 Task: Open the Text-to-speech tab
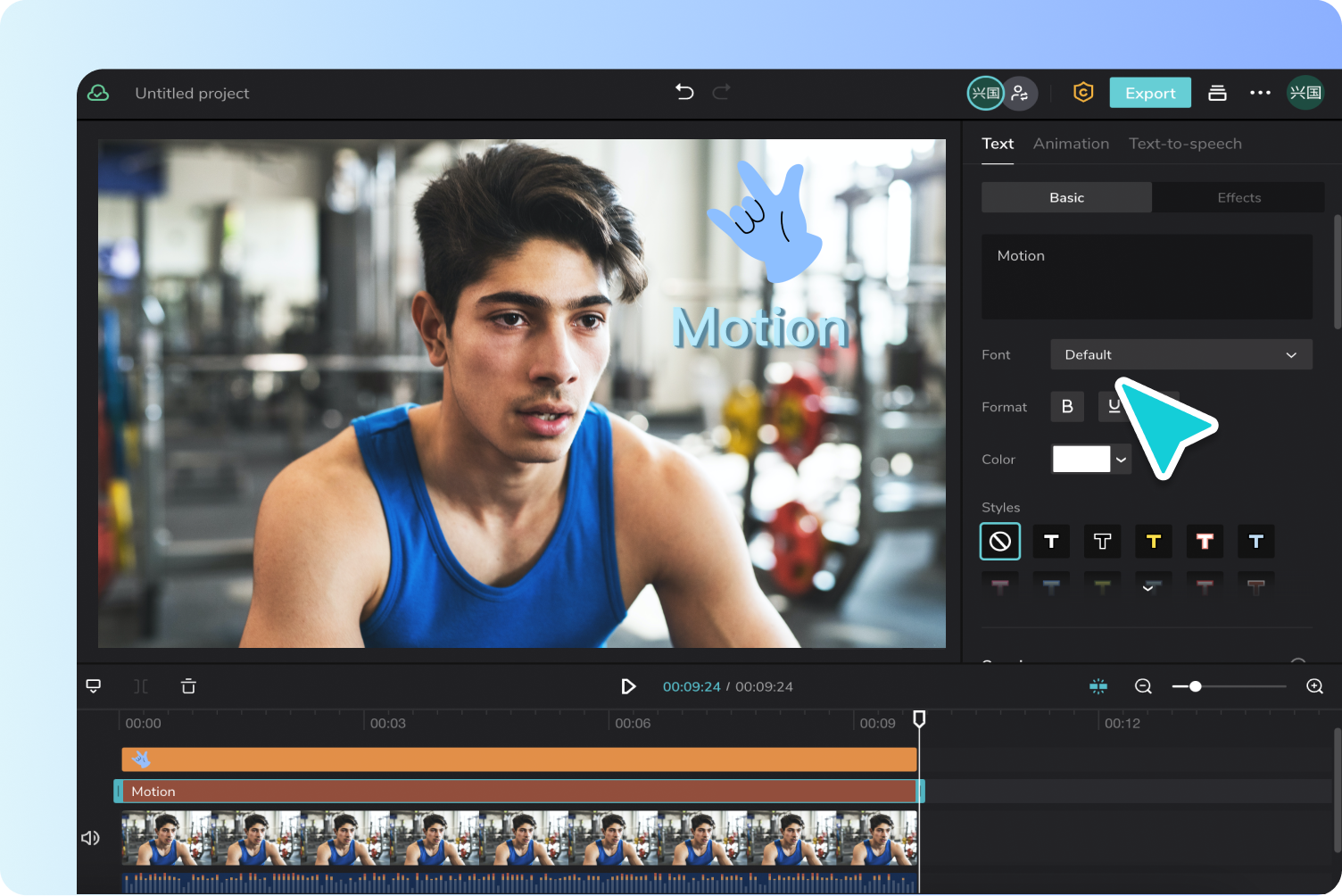coord(1185,144)
